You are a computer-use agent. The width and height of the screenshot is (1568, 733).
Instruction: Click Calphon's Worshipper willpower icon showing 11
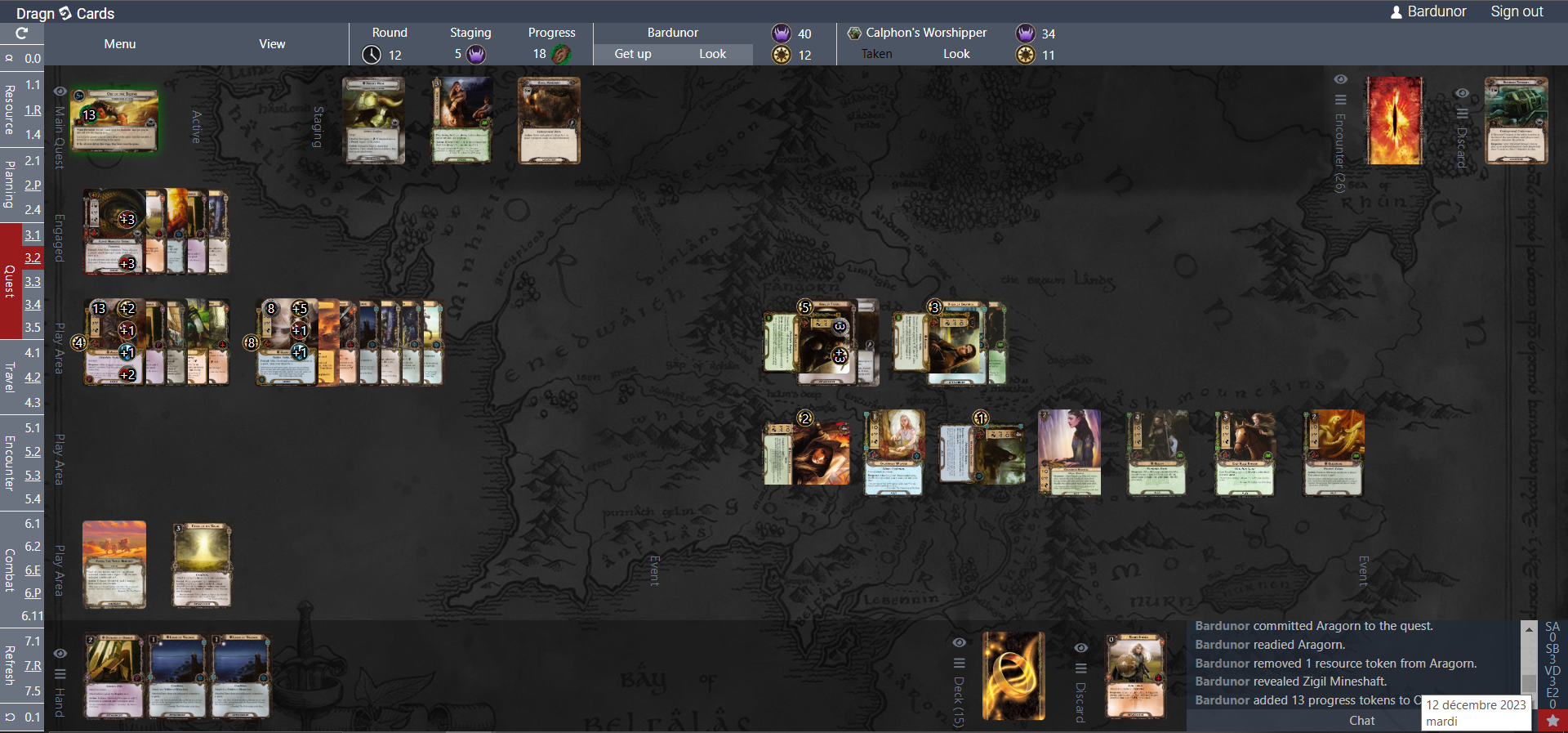(x=1025, y=55)
